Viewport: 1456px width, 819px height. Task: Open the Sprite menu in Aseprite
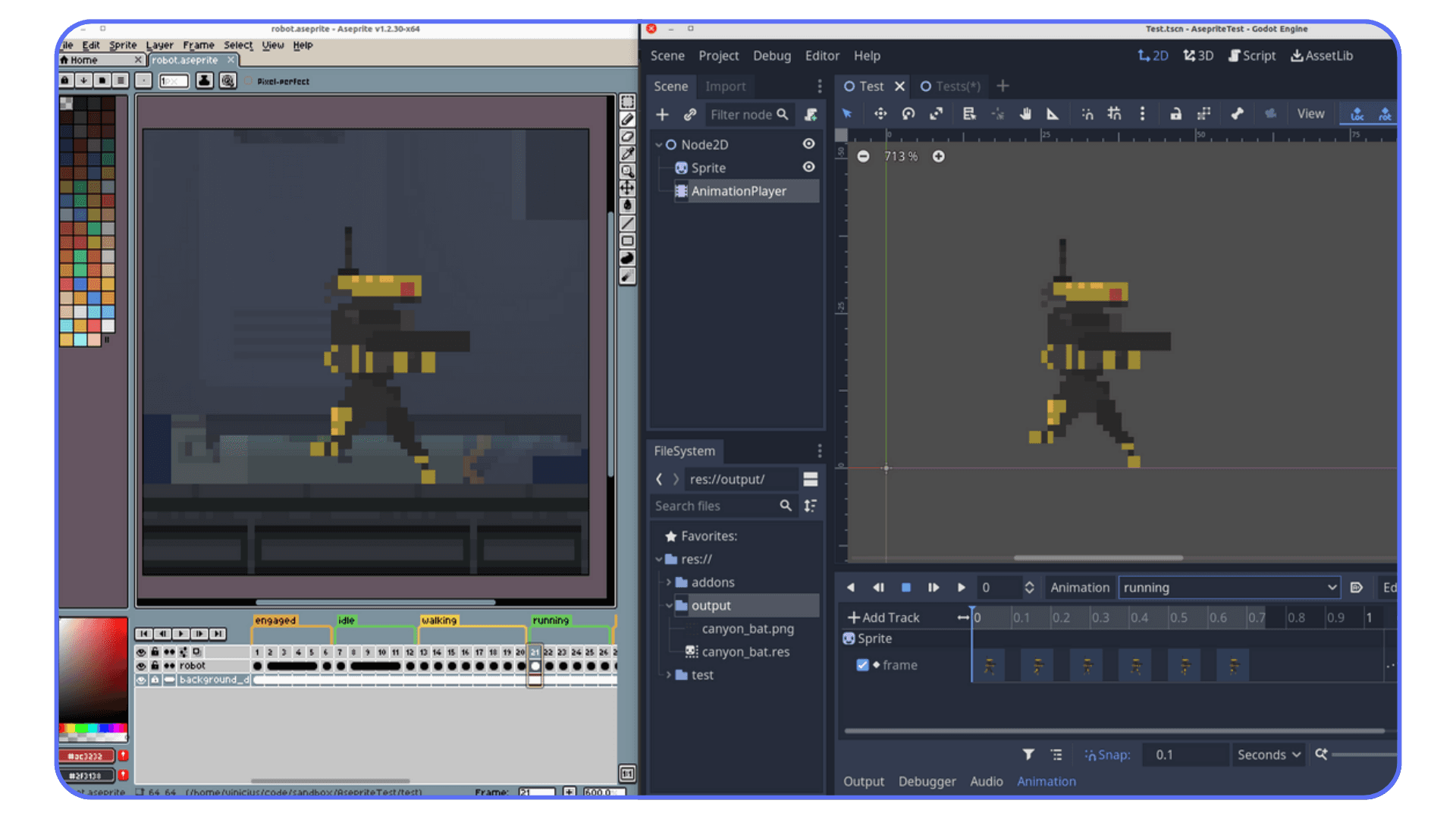(x=122, y=45)
